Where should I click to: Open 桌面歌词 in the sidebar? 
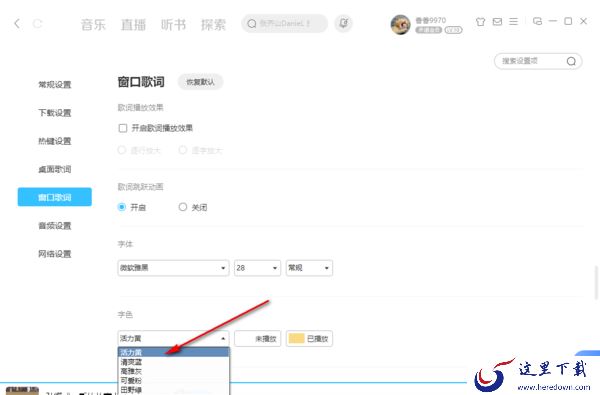point(55,169)
